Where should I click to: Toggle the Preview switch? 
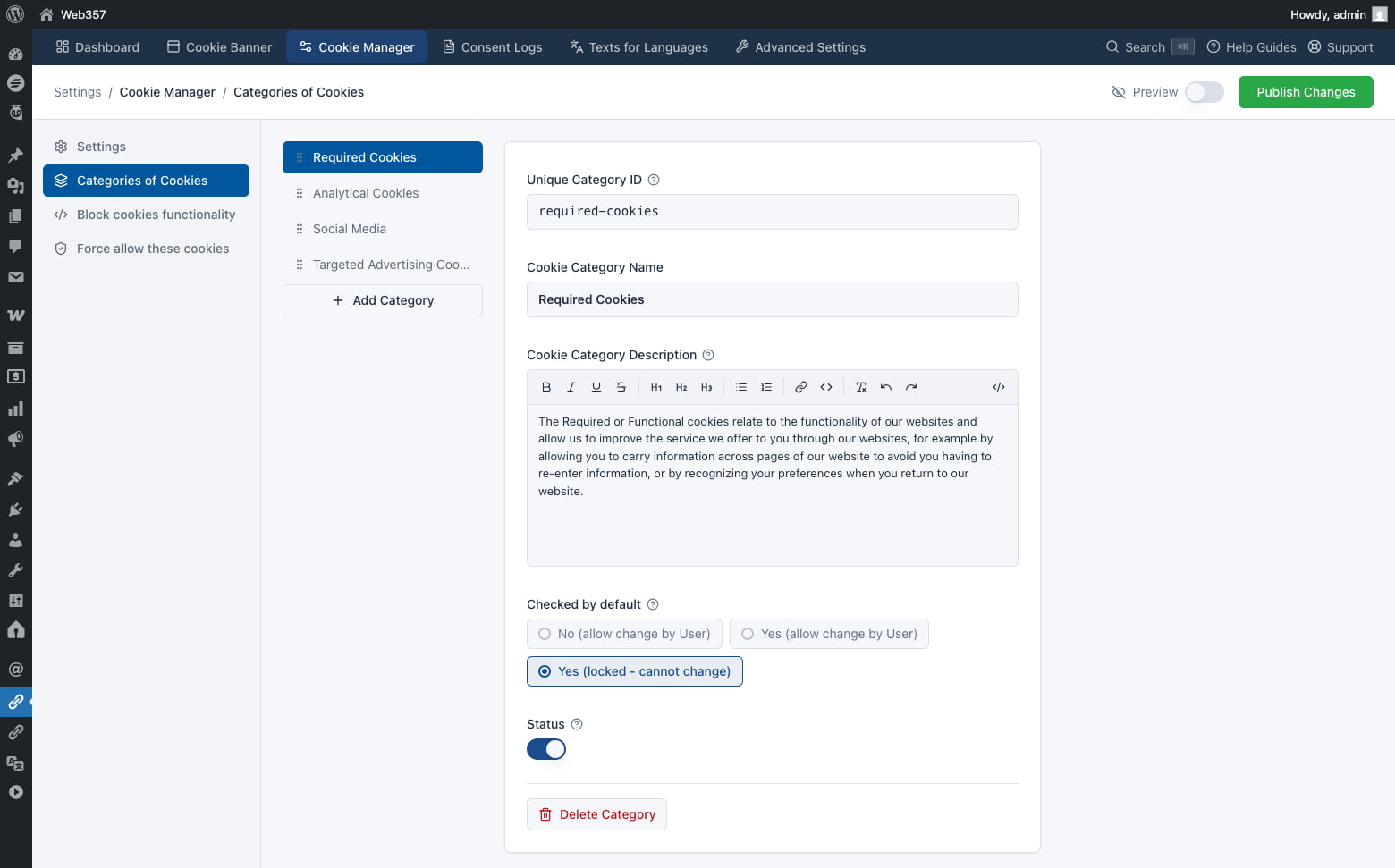point(1205,92)
